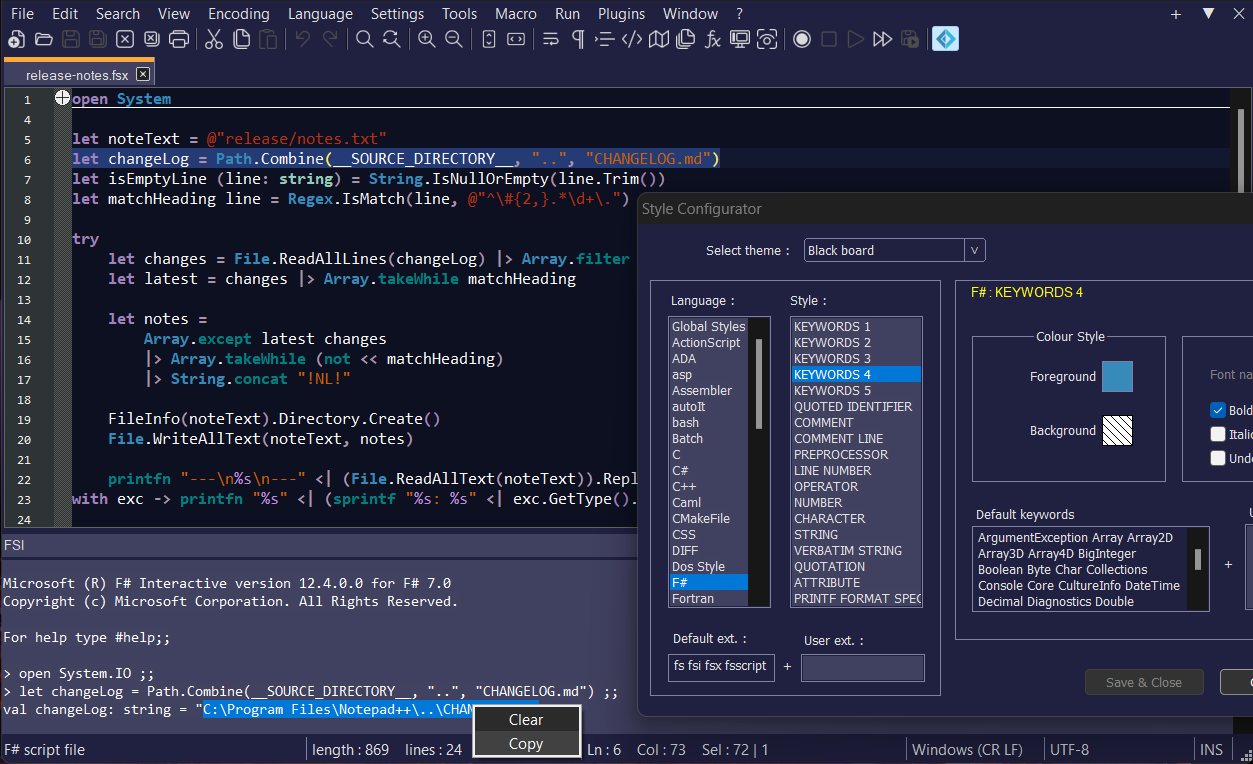Image resolution: width=1253 pixels, height=764 pixels.
Task: Open the toolbar dropdown triangle at top right
Action: coord(1208,14)
